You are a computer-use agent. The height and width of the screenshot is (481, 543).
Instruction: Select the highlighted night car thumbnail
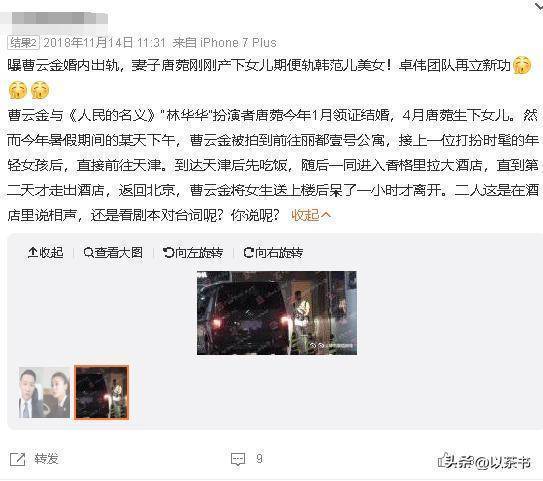[101, 393]
